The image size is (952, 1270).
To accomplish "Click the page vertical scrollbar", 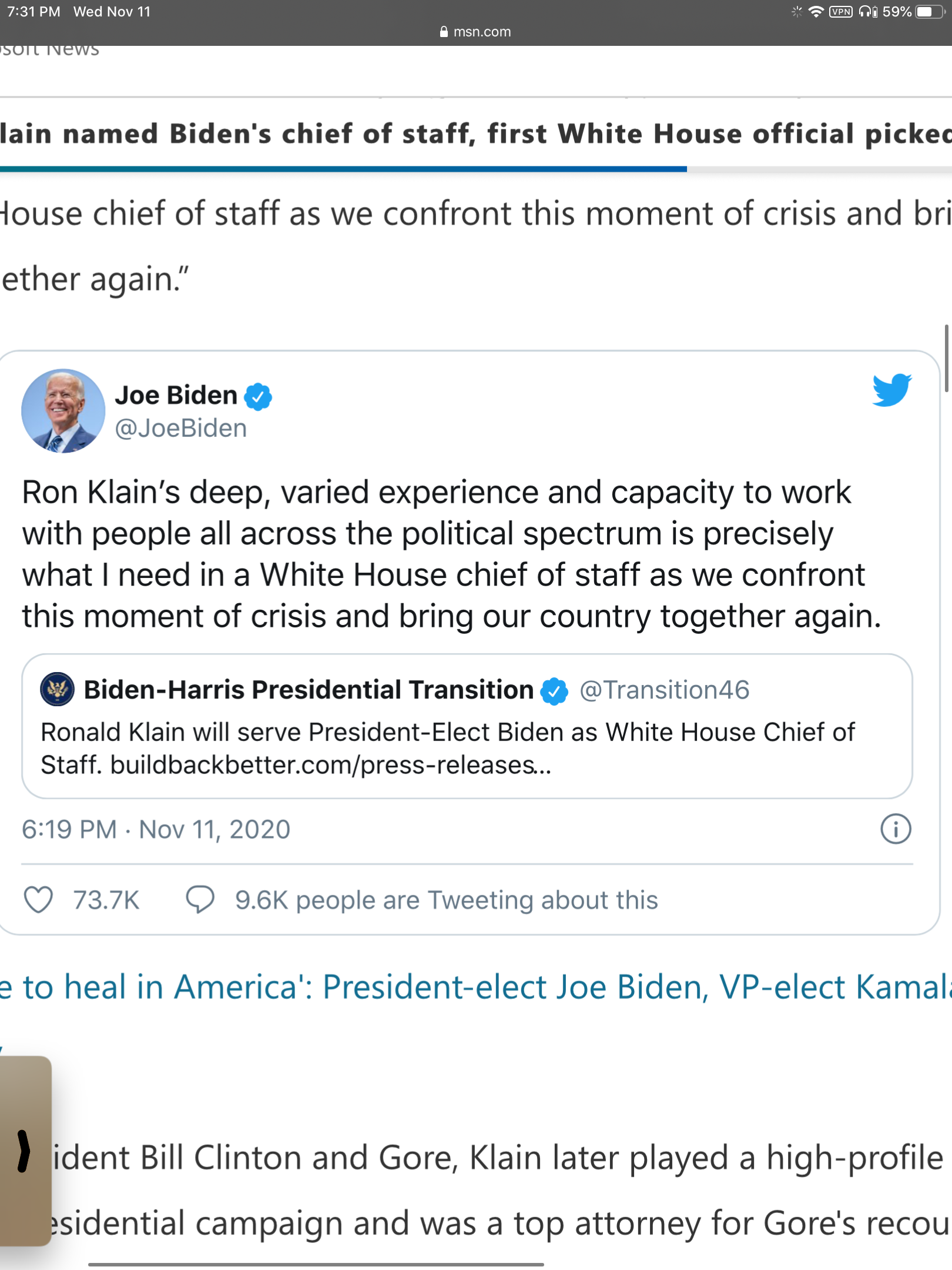I will [946, 358].
